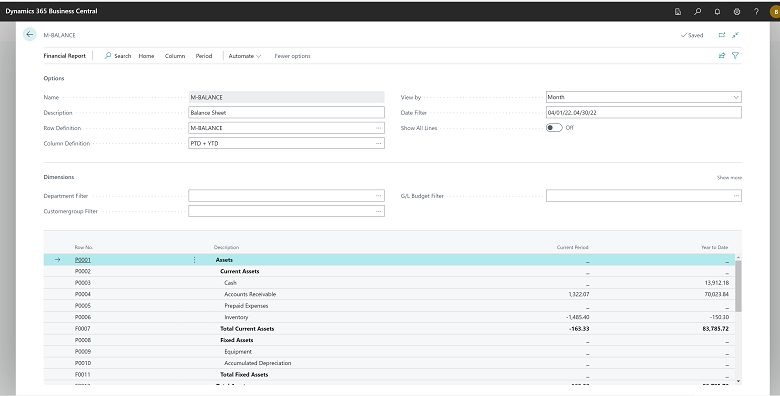Open G/L Budget Filter lookup ellipsis
This screenshot has width=780, height=396.
pos(736,196)
